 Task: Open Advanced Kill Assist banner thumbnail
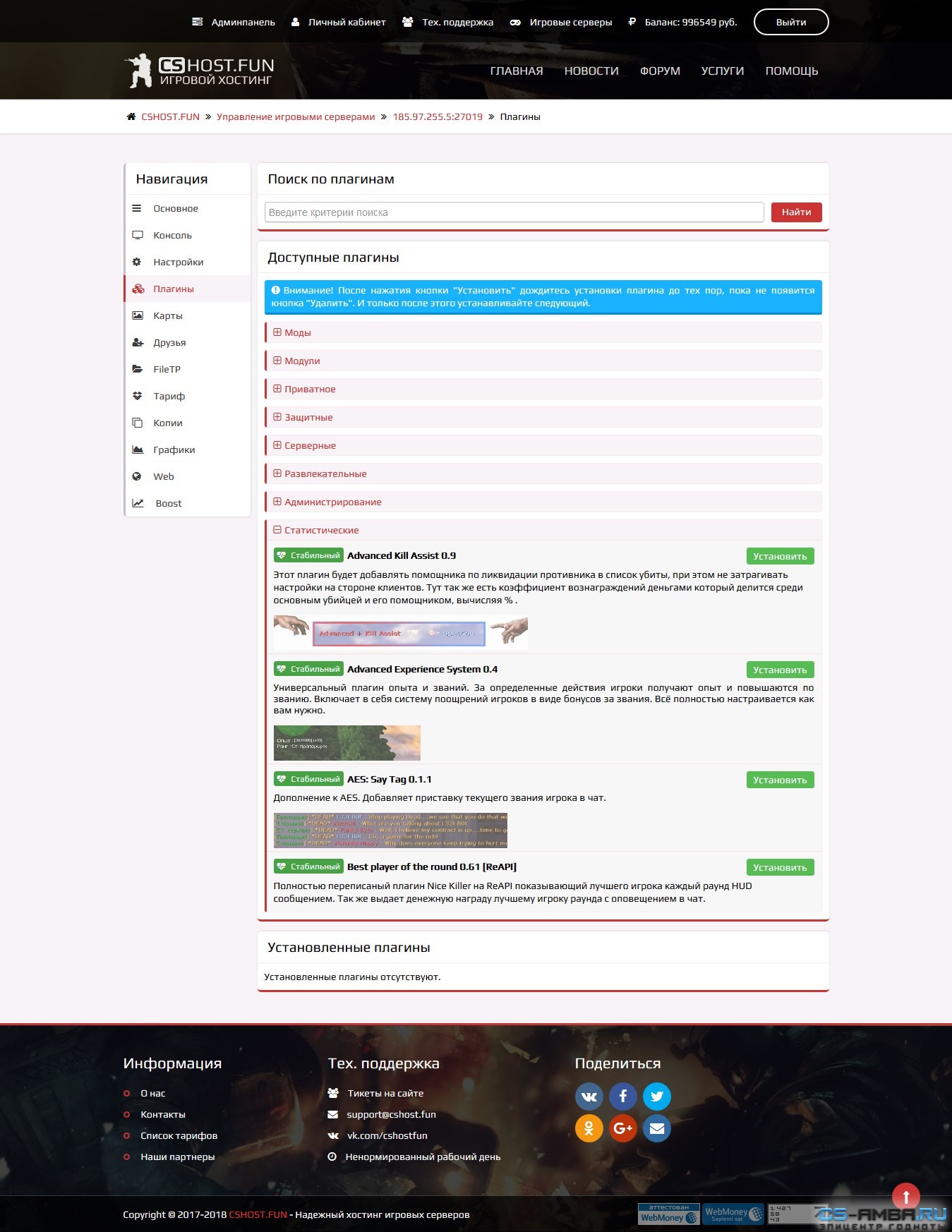click(401, 632)
